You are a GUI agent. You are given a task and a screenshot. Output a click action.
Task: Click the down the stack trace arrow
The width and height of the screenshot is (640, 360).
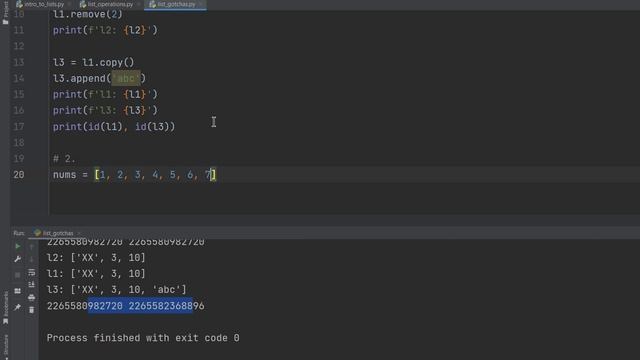pos(31,259)
